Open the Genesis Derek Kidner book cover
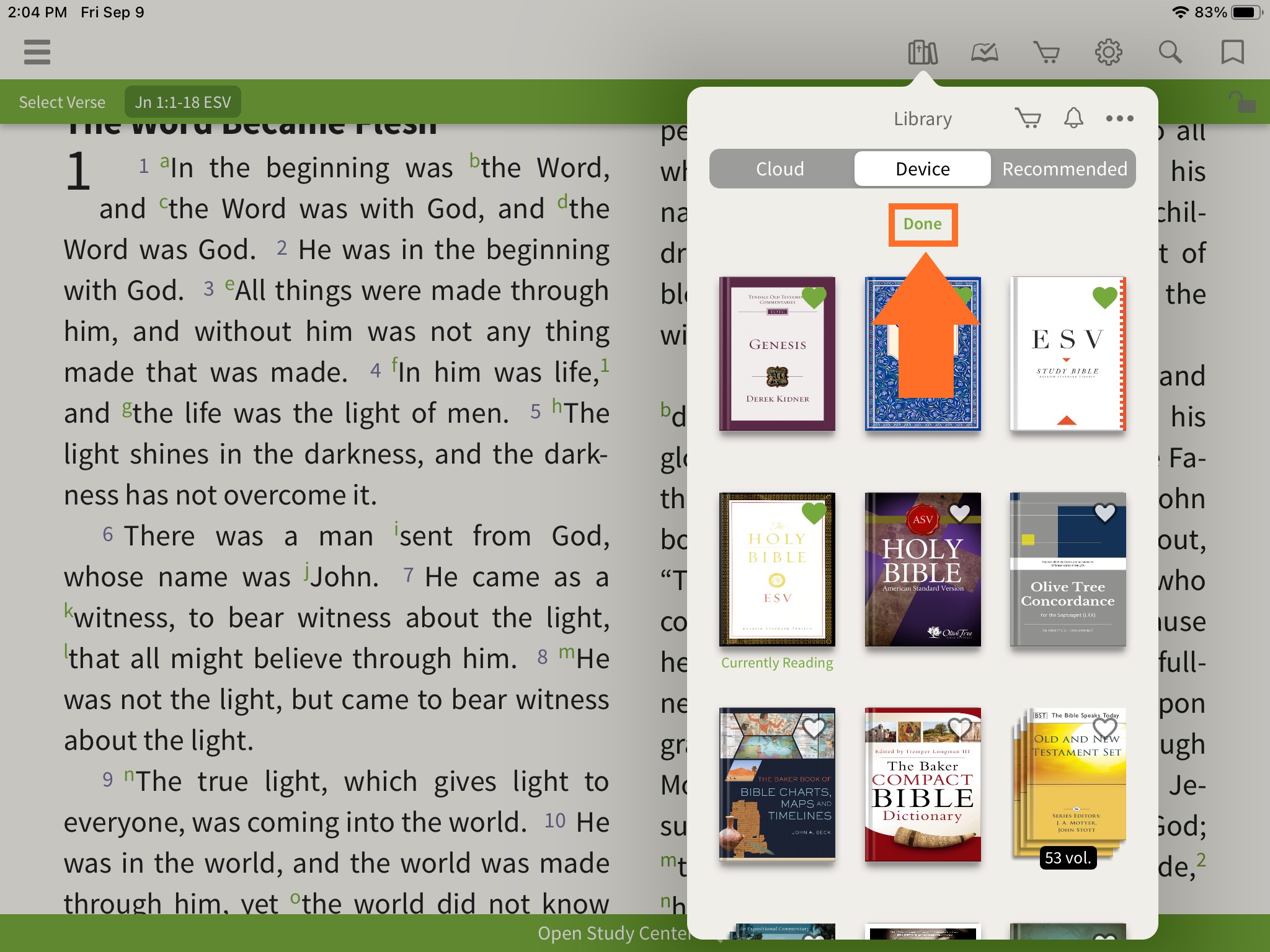Viewport: 1270px width, 952px height. click(777, 353)
